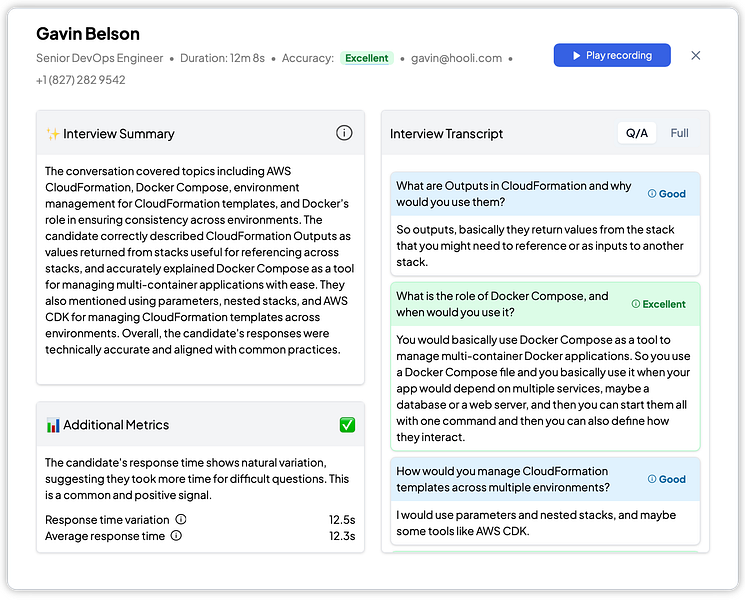Click the gavin@hooli.com email address
The height and width of the screenshot is (600, 745).
[456, 58]
